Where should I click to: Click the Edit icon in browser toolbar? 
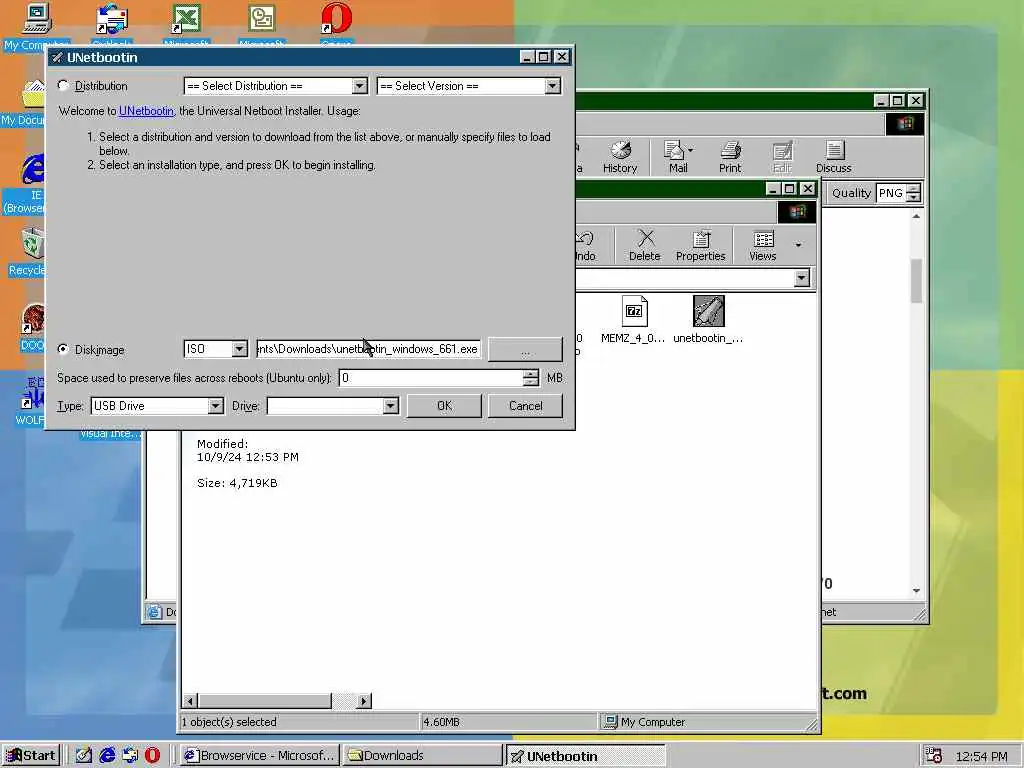point(782,157)
